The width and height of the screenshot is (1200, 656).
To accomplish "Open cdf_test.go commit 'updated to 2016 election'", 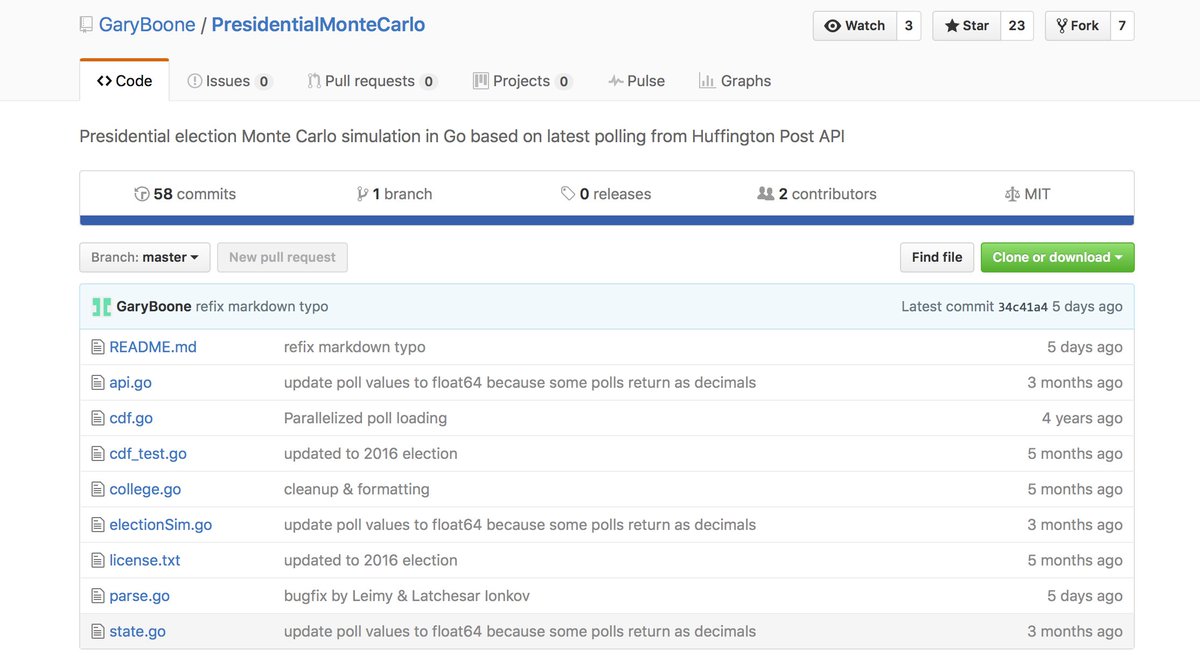I will click(x=370, y=453).
